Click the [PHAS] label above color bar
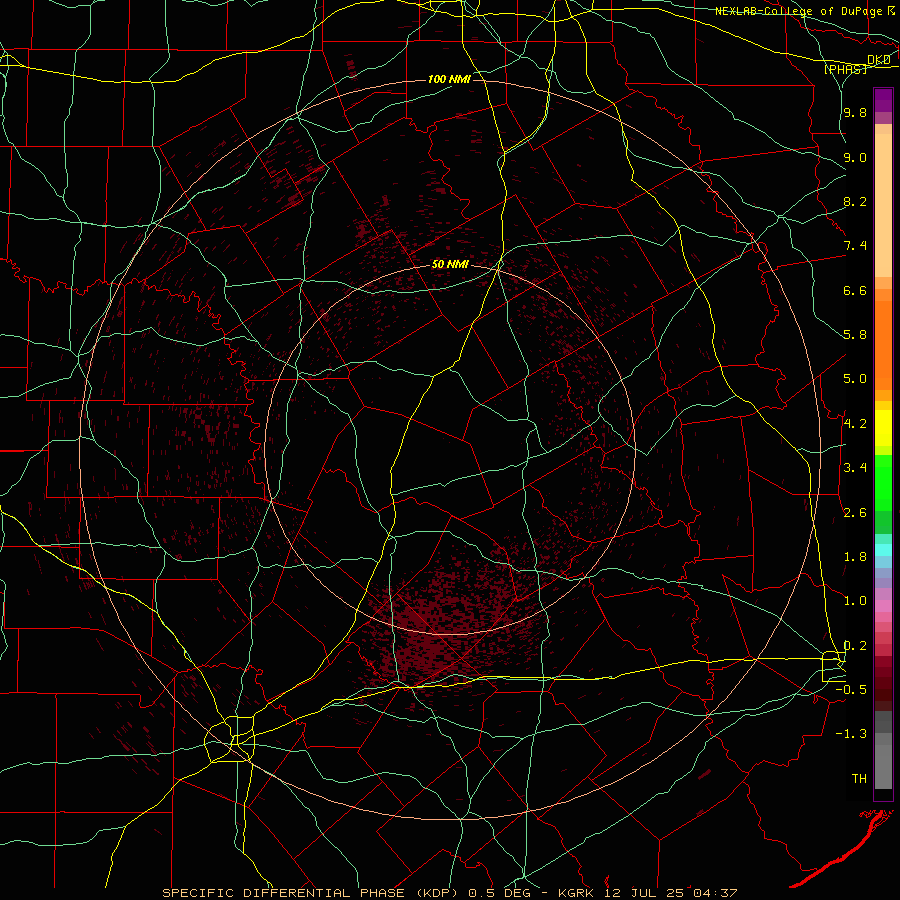Viewport: 900px width, 900px height. pyautogui.click(x=845, y=69)
